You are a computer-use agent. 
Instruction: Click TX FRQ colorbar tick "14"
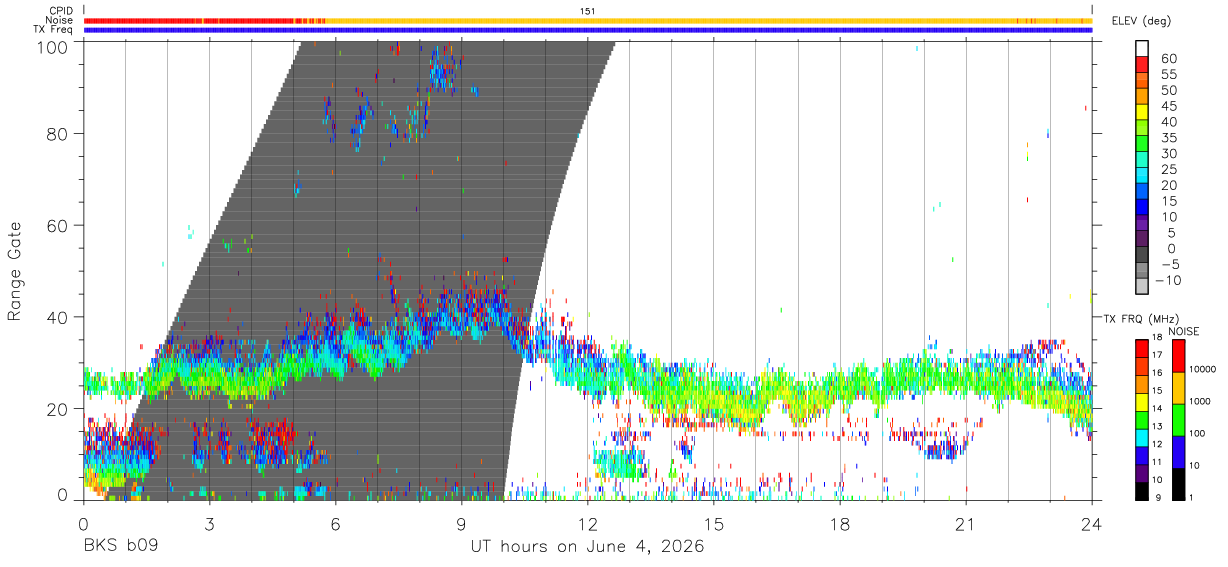tap(1156, 409)
